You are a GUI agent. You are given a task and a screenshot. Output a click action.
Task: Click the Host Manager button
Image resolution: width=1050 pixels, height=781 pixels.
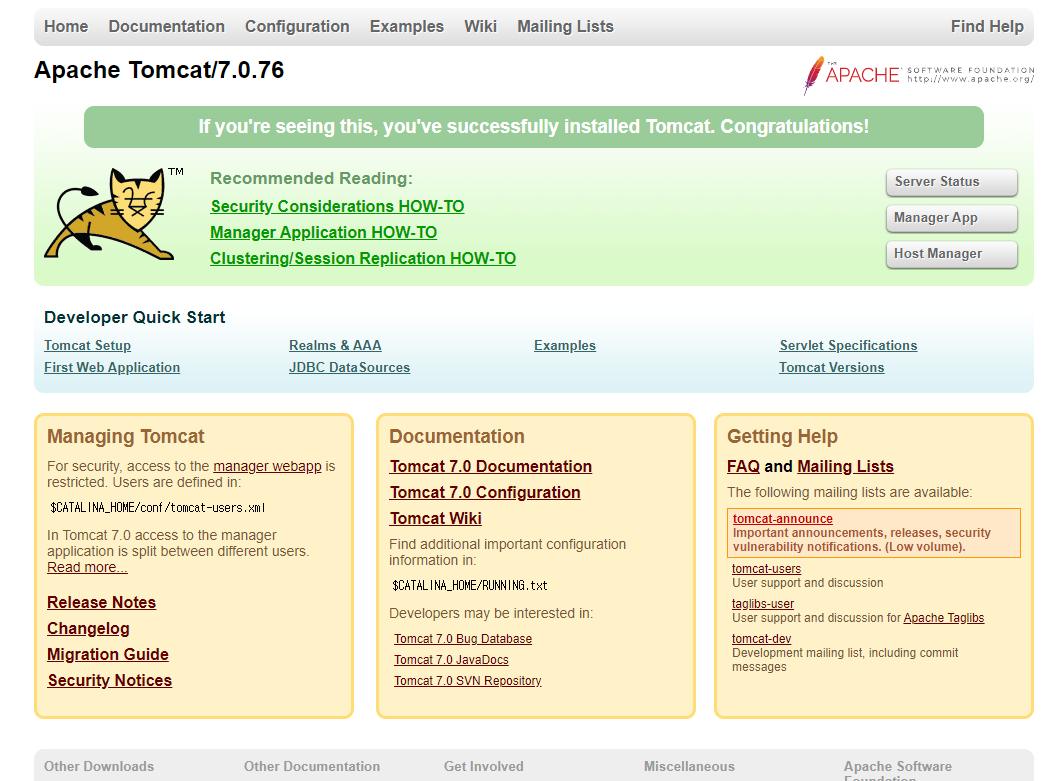pyautogui.click(x=952, y=255)
